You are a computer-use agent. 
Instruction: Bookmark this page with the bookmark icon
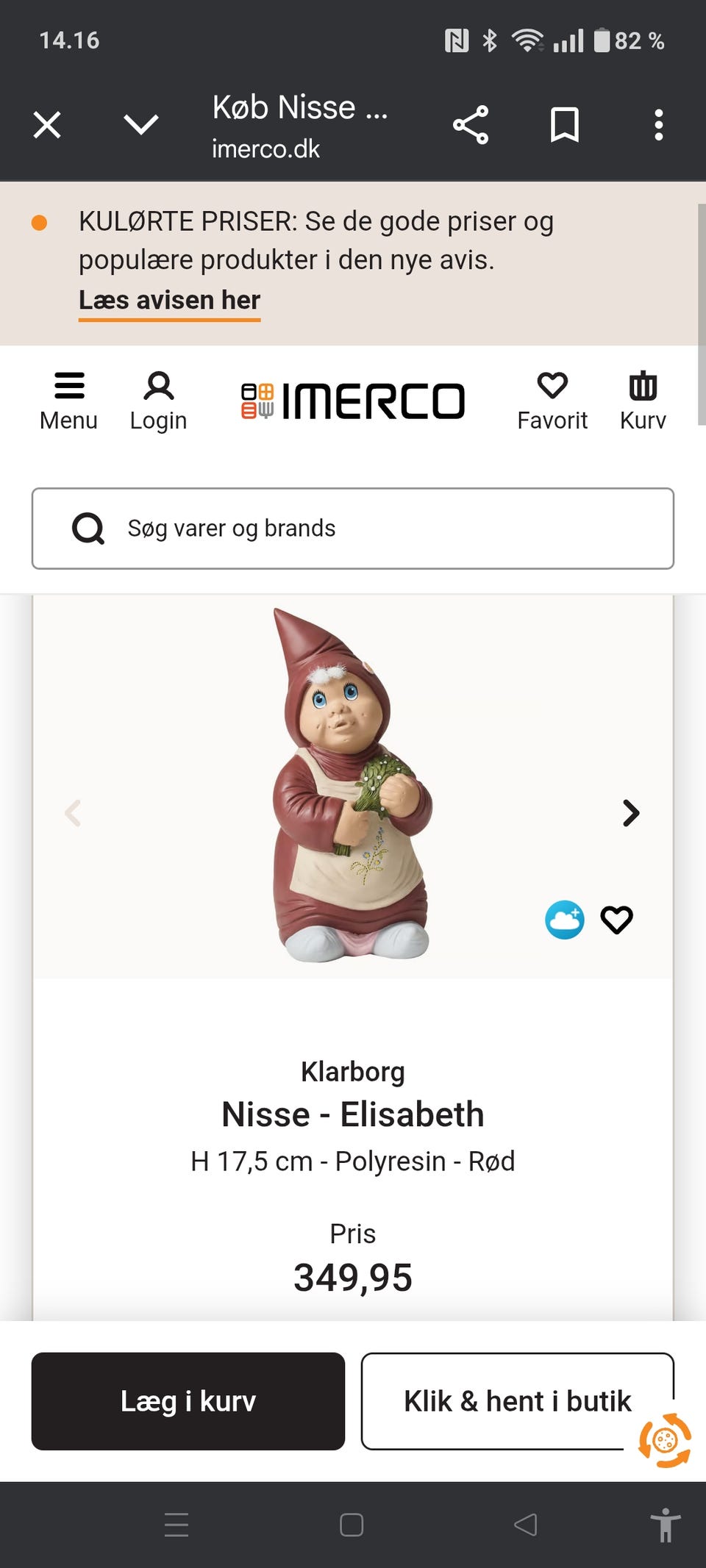(565, 125)
